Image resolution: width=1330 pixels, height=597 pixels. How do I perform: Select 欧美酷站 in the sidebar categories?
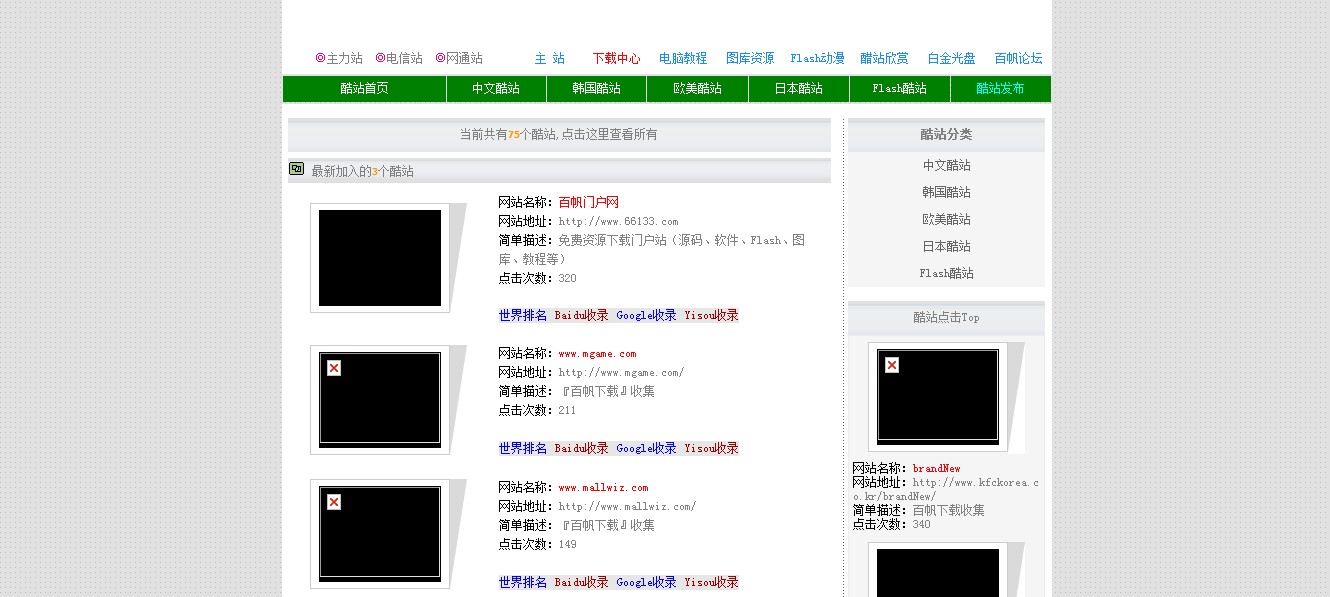point(946,220)
